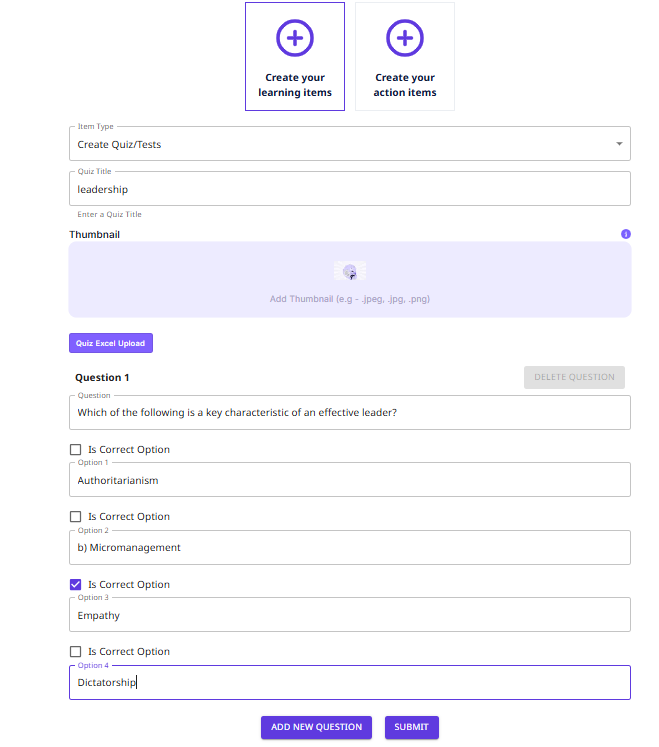Click the Add New Question button
This screenshot has width=659, height=747.
pyautogui.click(x=316, y=727)
